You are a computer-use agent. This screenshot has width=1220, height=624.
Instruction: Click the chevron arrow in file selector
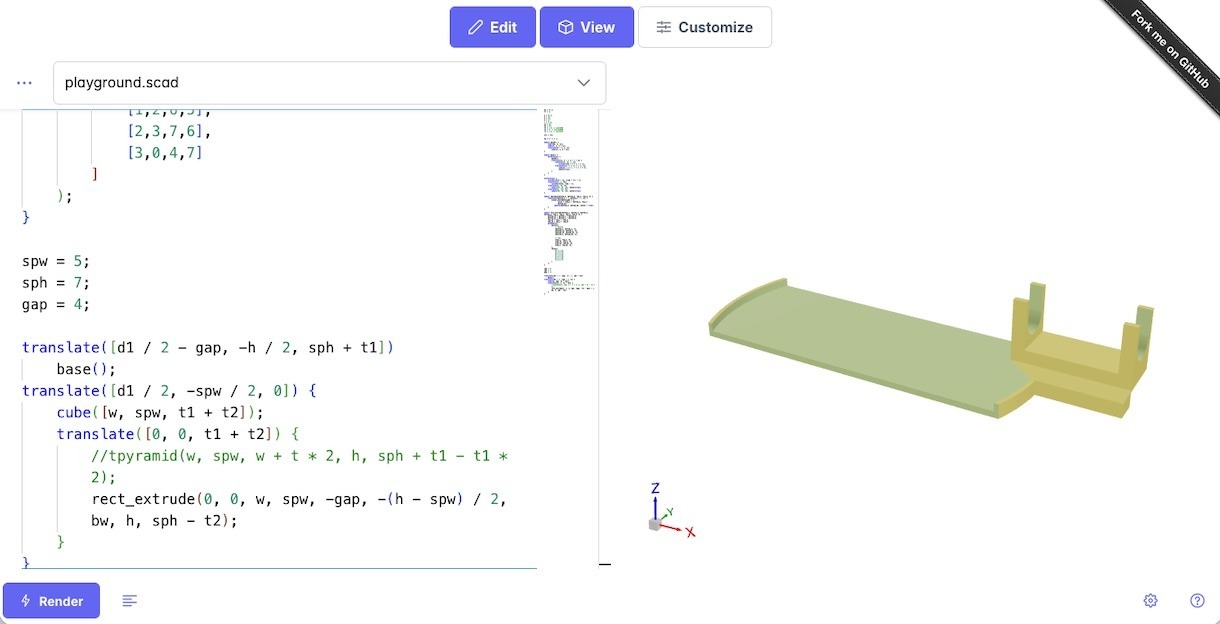pos(584,83)
